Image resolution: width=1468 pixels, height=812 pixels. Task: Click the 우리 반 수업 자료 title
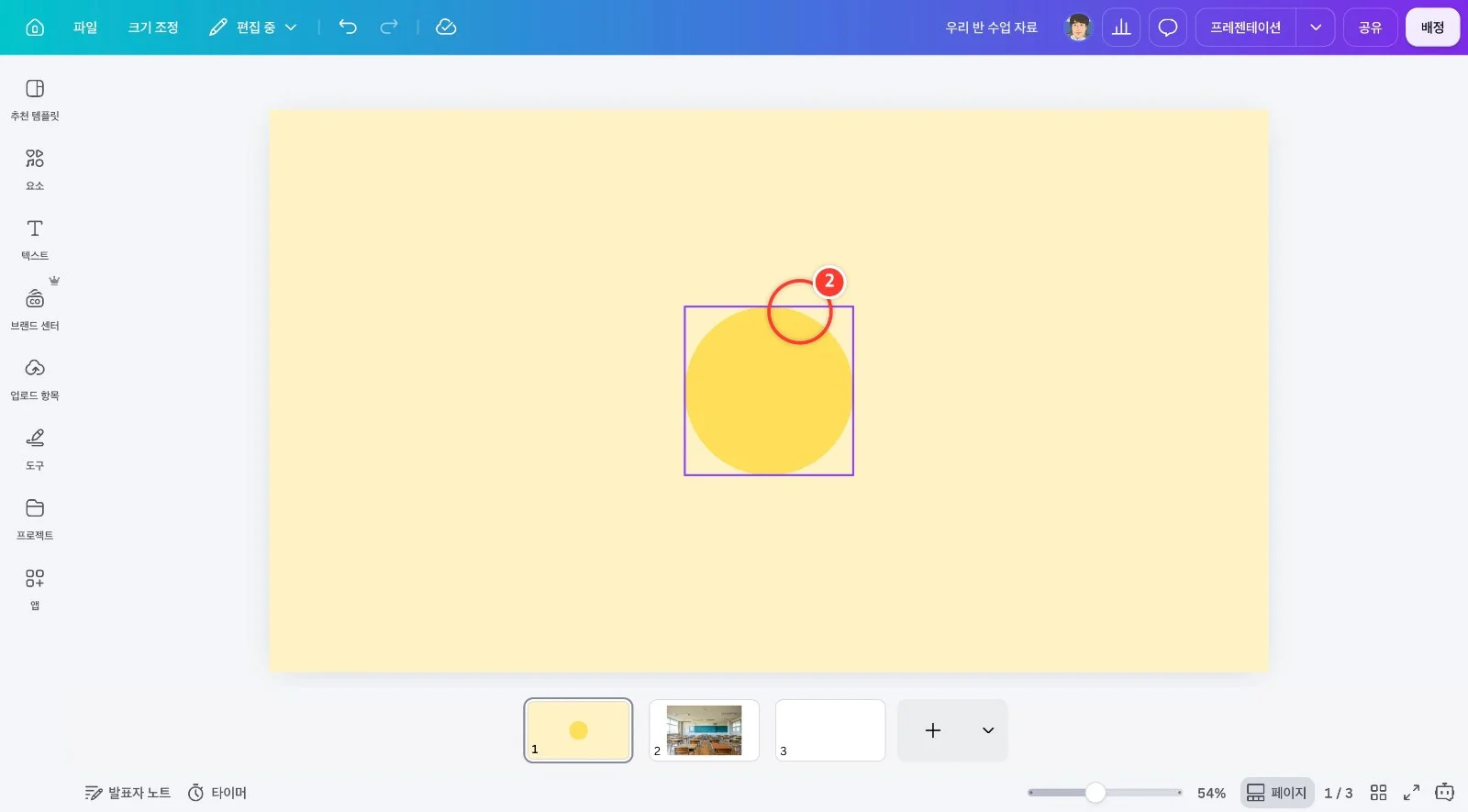coord(992,28)
